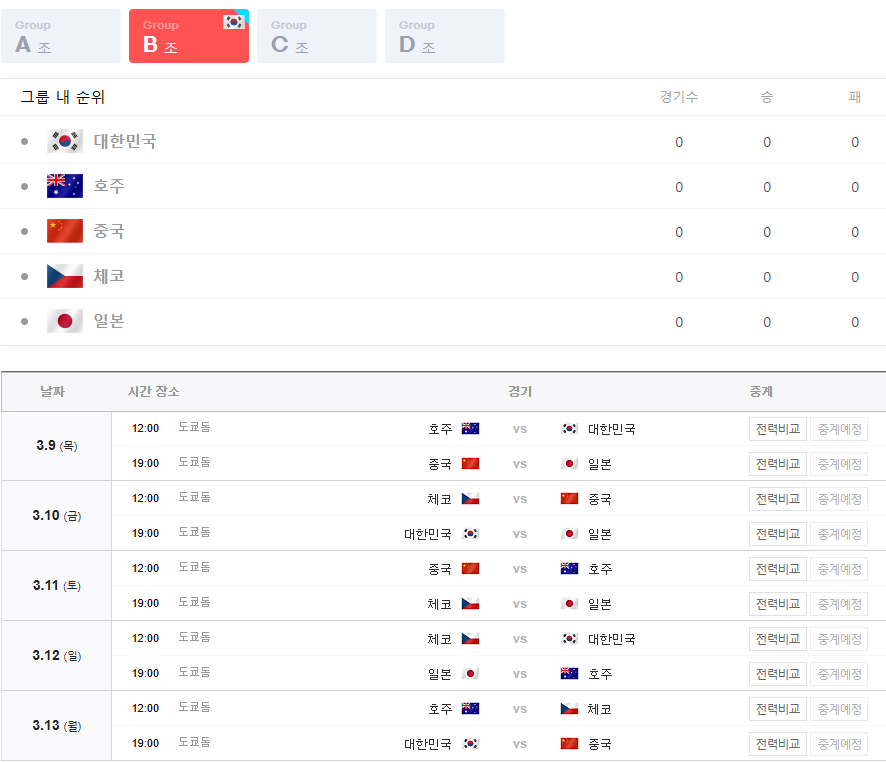Select the 3.9 (목) date cell
The width and height of the screenshot is (886, 762).
pyautogui.click(x=57, y=446)
